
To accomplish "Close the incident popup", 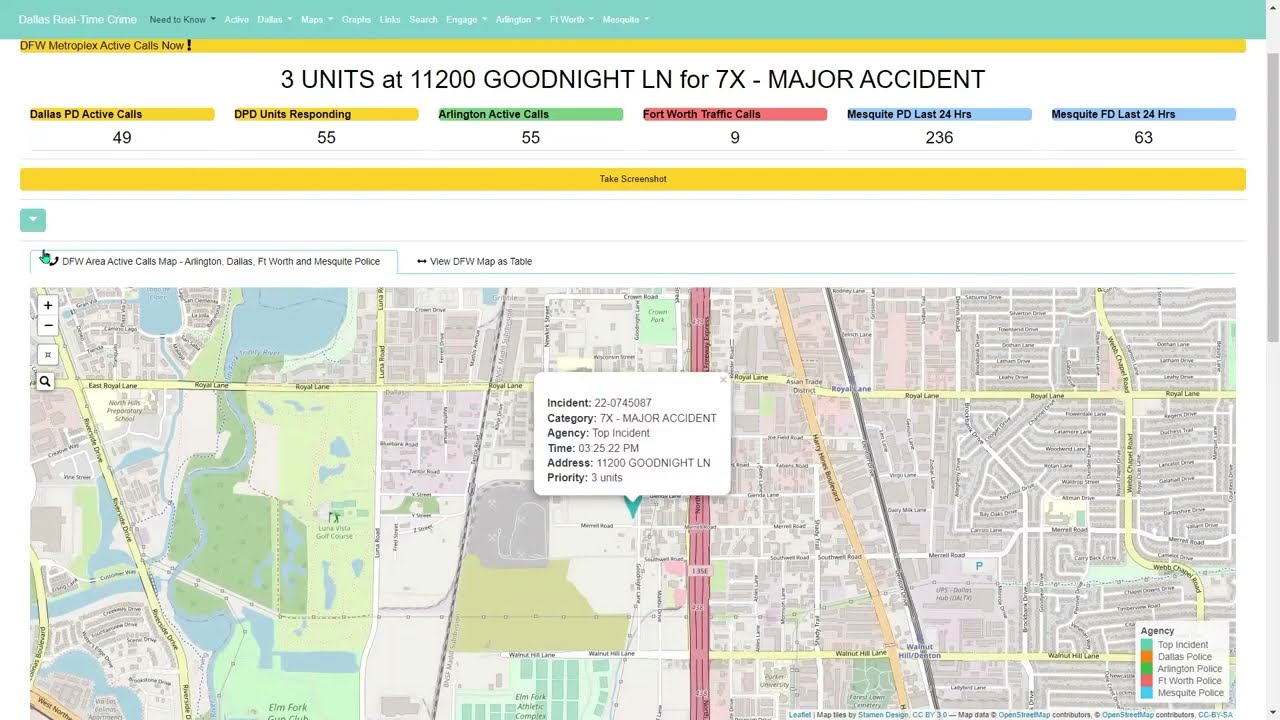I will [x=723, y=380].
